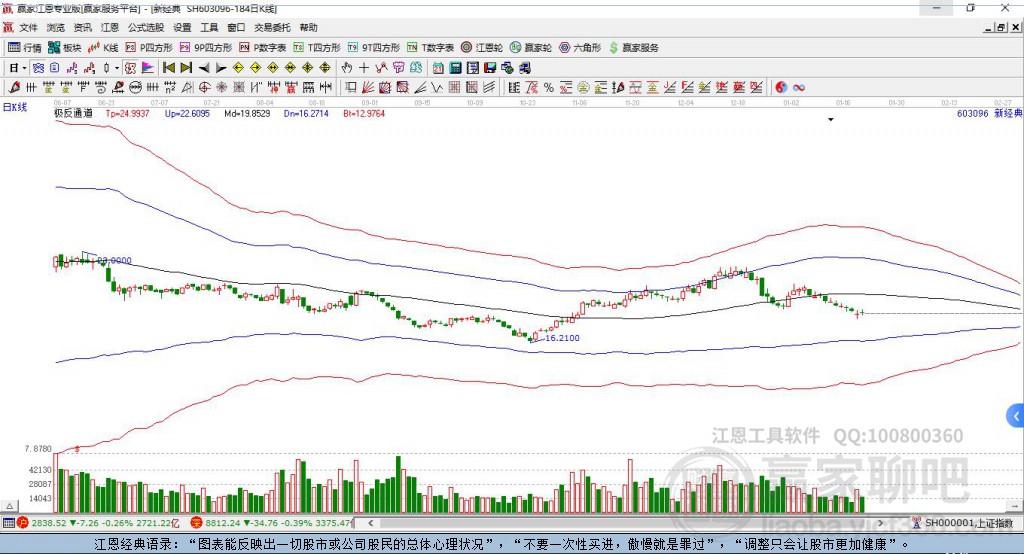1024x554 pixels.
Task: Open the P四方形 square tool
Action: [149, 48]
